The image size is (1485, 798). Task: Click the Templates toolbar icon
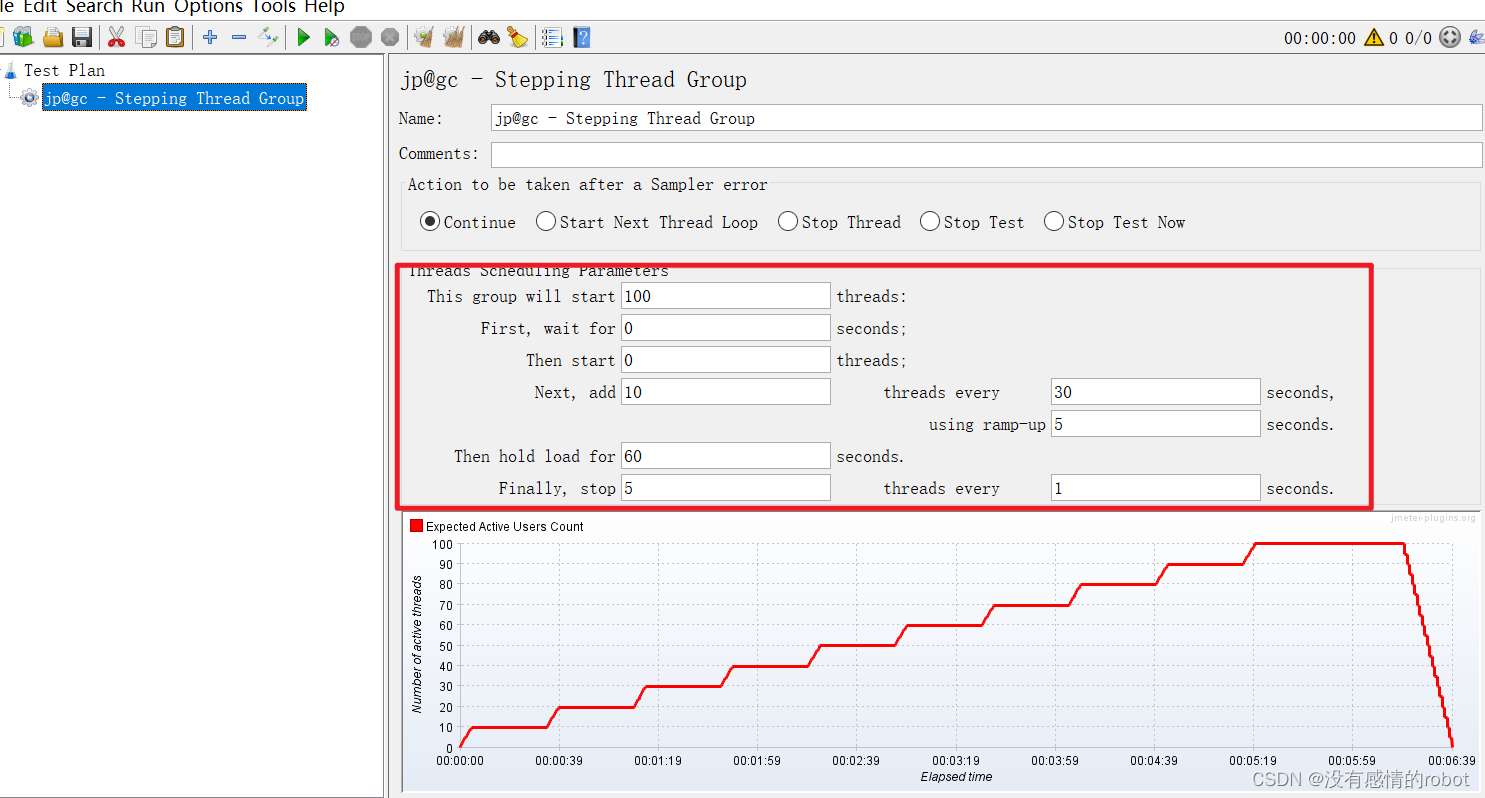[23, 37]
